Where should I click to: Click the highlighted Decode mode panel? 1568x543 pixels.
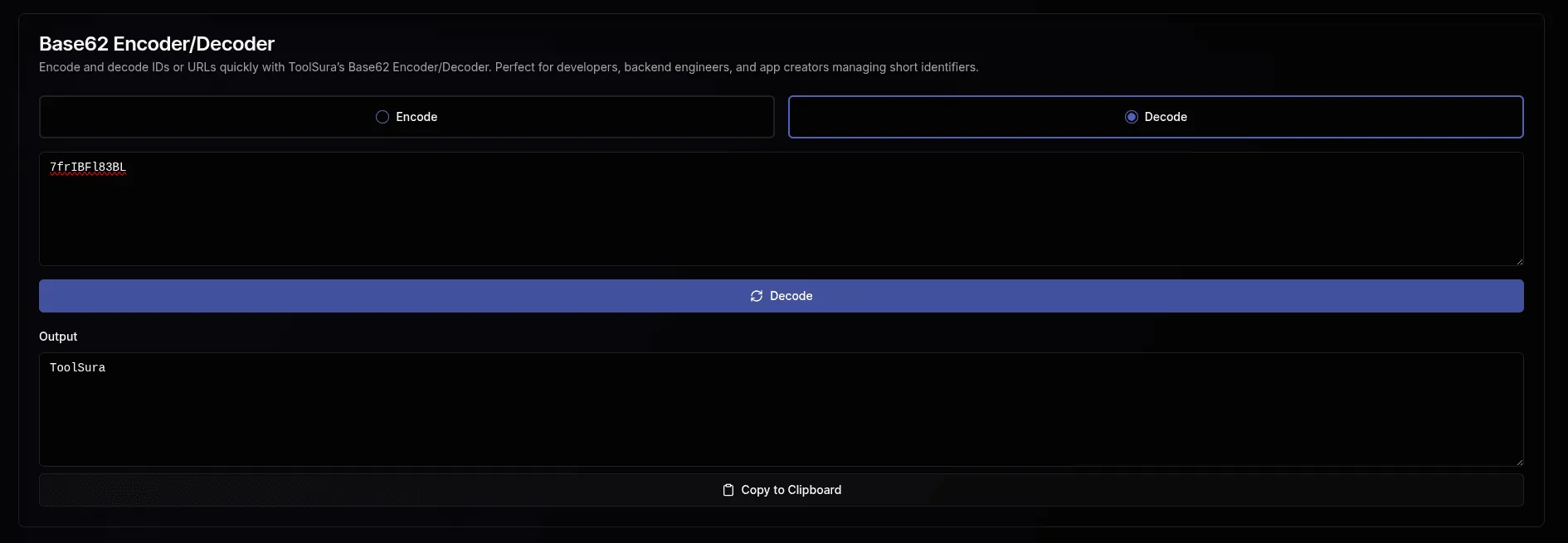tap(1156, 117)
